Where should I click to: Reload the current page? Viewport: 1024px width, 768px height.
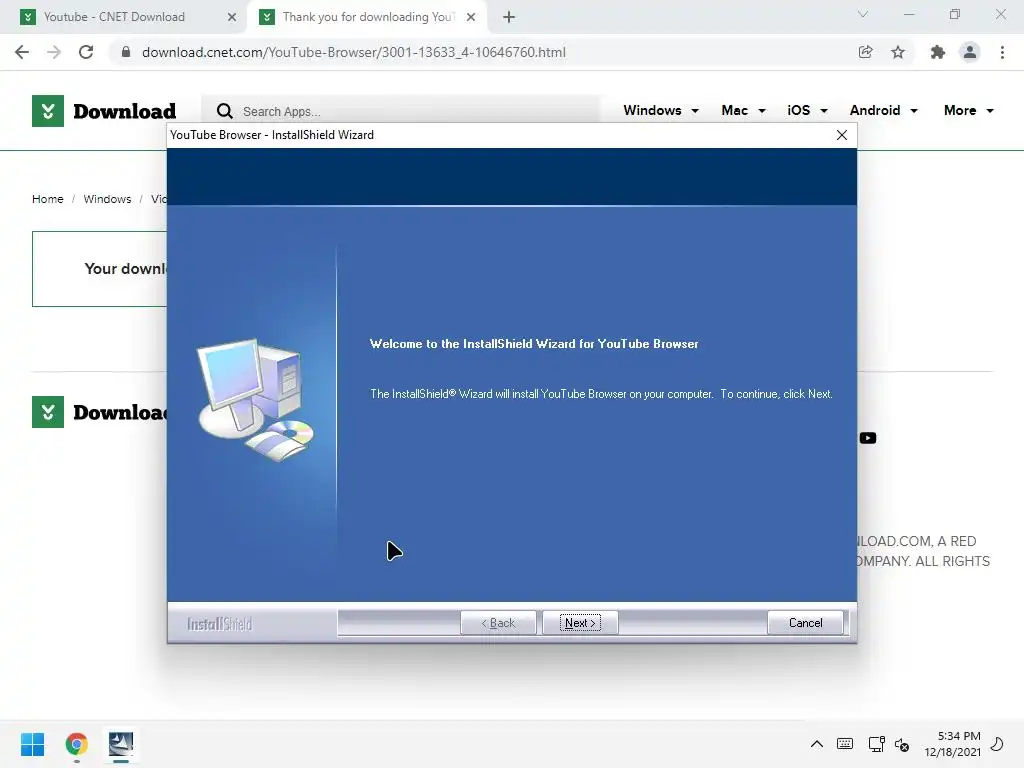click(x=86, y=52)
